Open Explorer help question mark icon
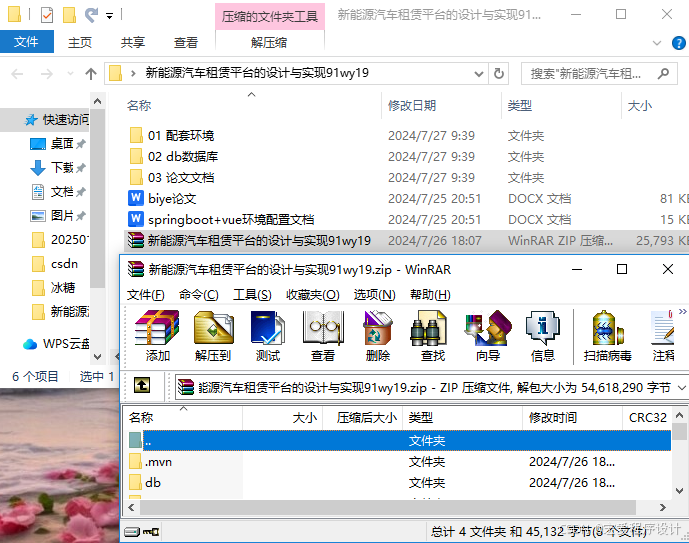Screen dimensions: 689x543 click(x=678, y=43)
